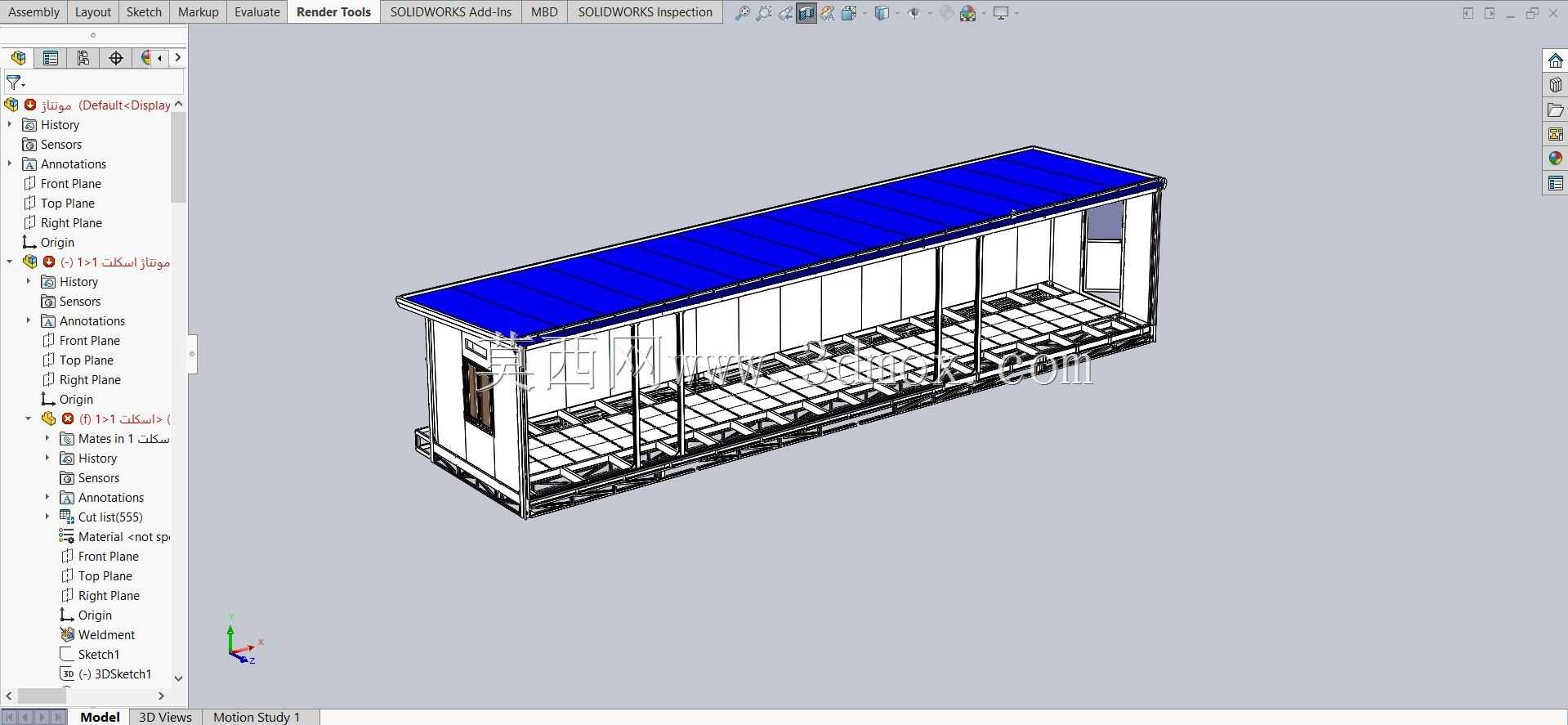This screenshot has width=1568, height=725.
Task: Click the last bottom tab navigation arrow
Action: coord(58,717)
